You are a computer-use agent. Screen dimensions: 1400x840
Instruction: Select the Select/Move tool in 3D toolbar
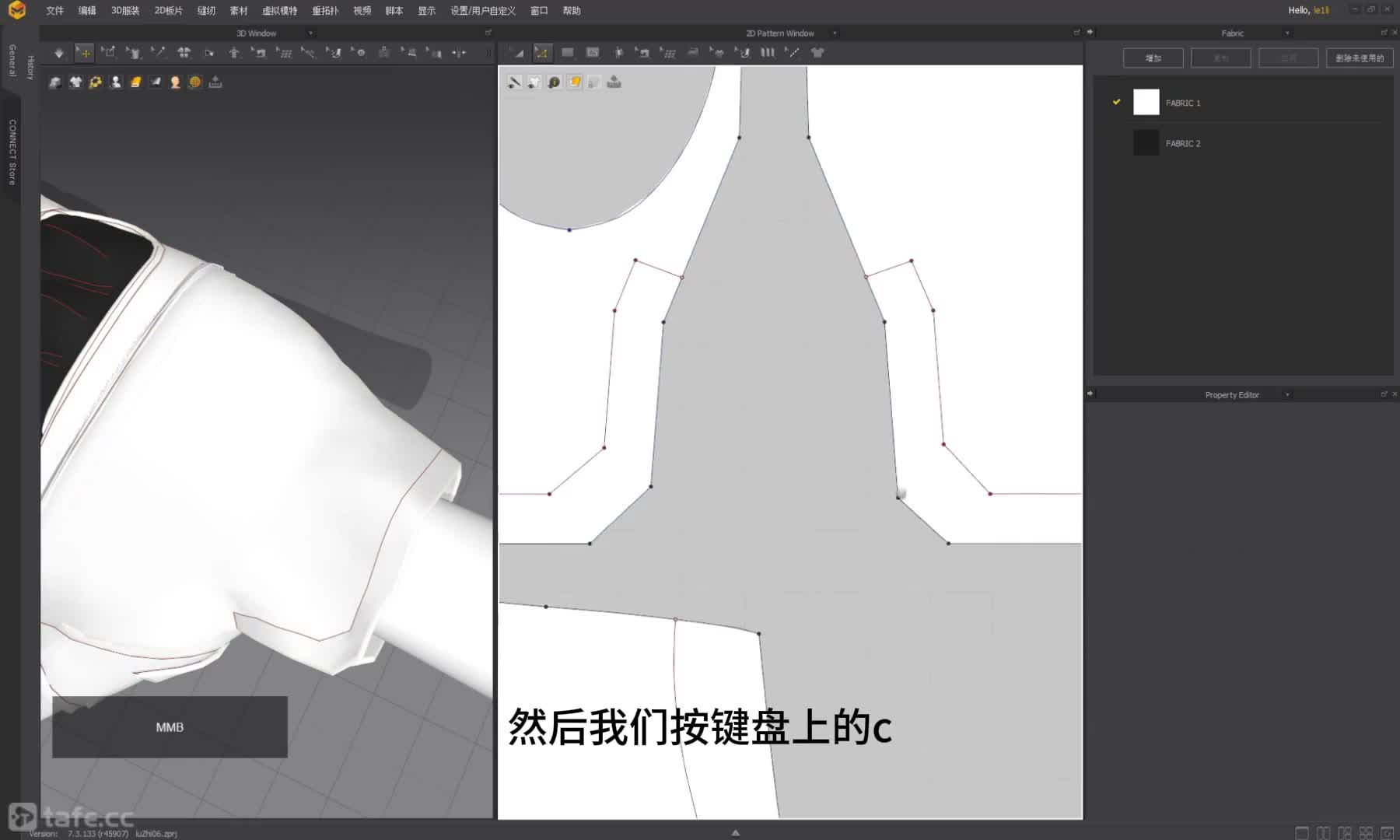coord(84,53)
